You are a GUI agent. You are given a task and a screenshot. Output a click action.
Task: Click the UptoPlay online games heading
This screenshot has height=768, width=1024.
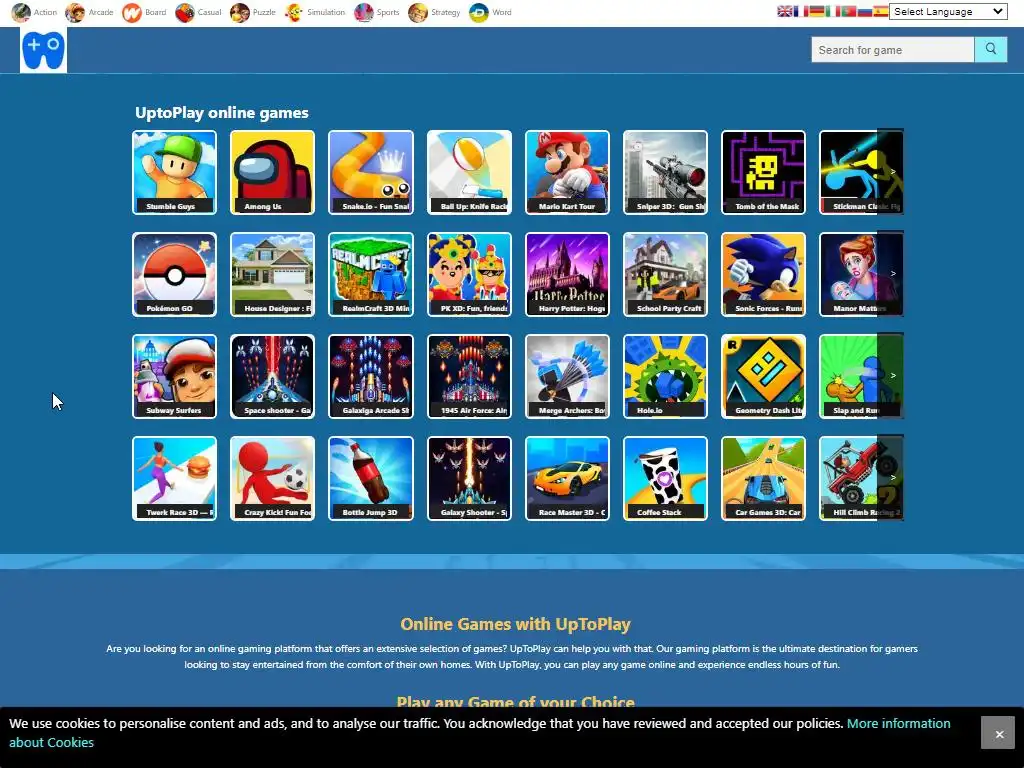[221, 113]
